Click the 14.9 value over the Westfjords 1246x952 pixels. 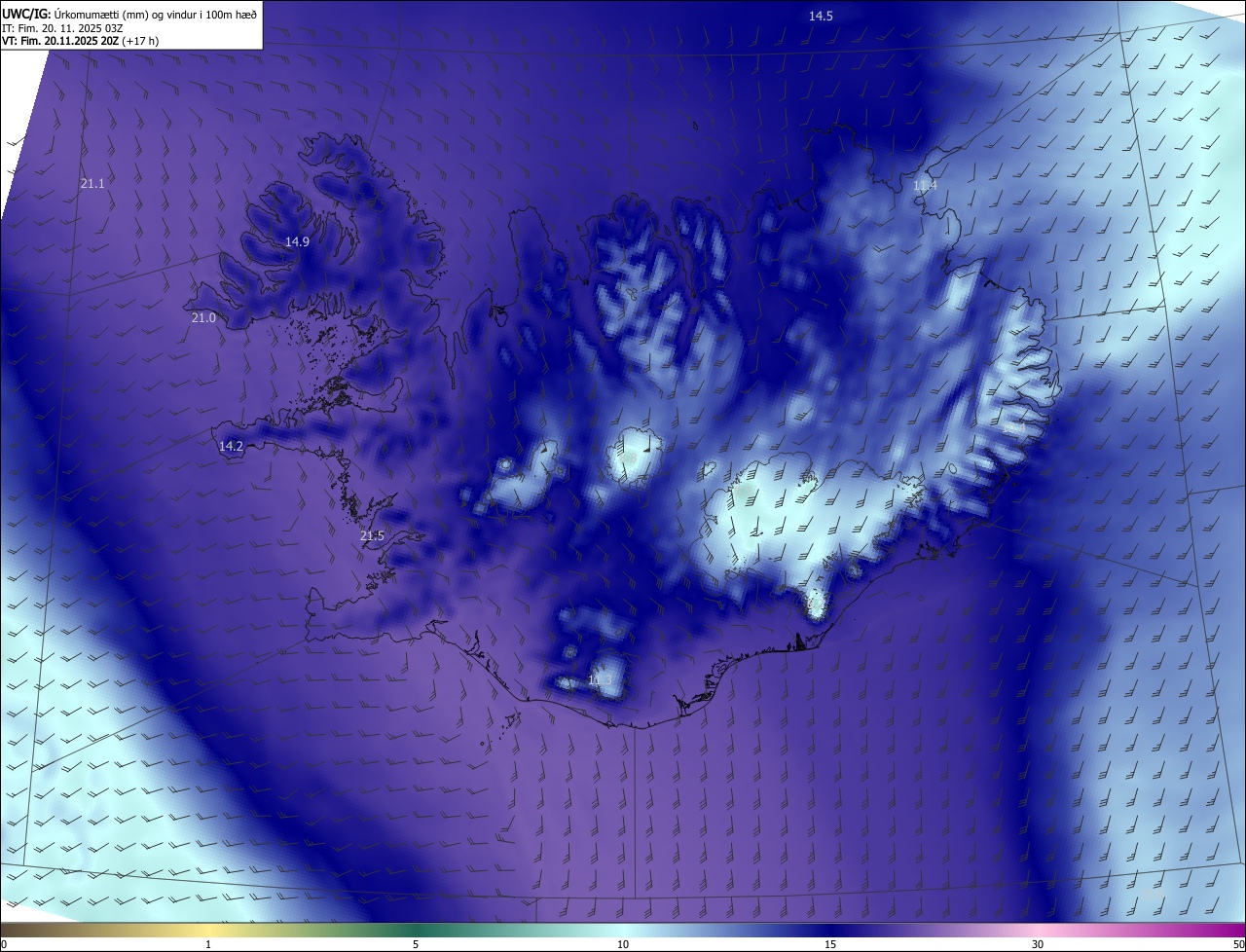click(x=297, y=241)
